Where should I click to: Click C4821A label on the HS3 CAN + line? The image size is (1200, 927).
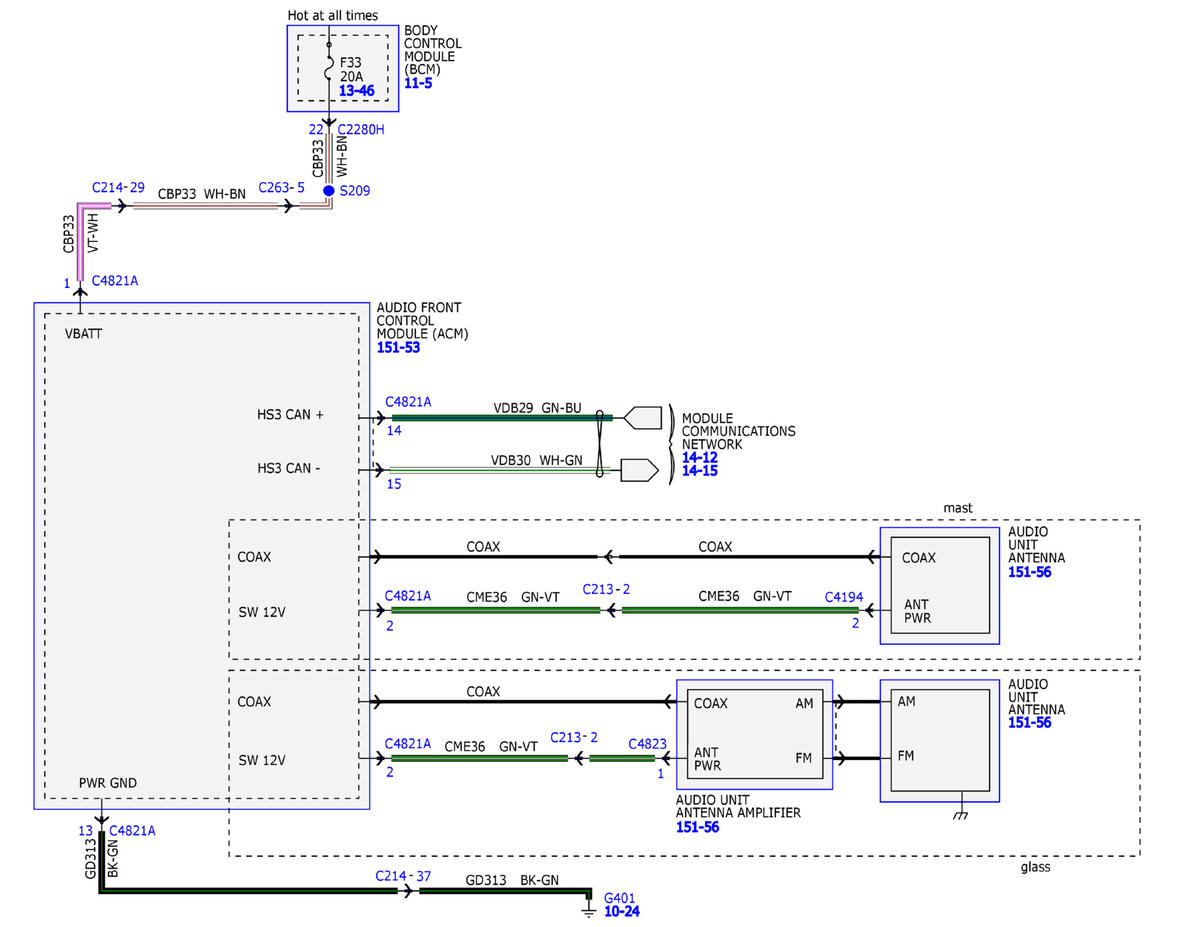[408, 402]
